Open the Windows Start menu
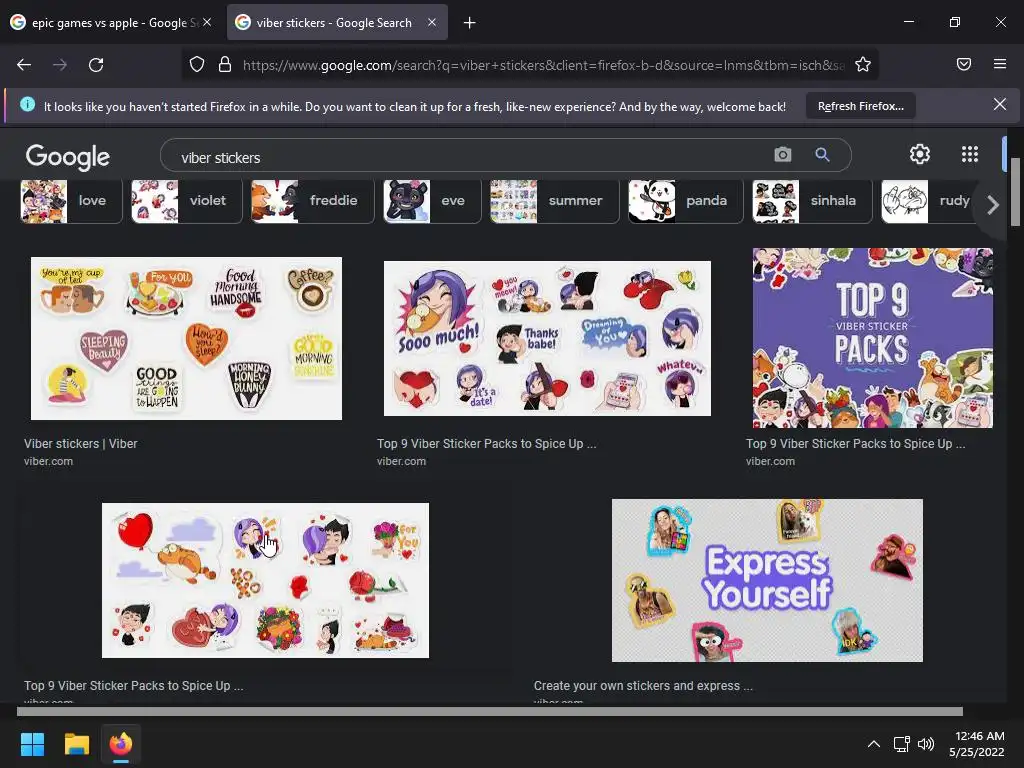Screen dimensions: 1024x768 click(32, 744)
